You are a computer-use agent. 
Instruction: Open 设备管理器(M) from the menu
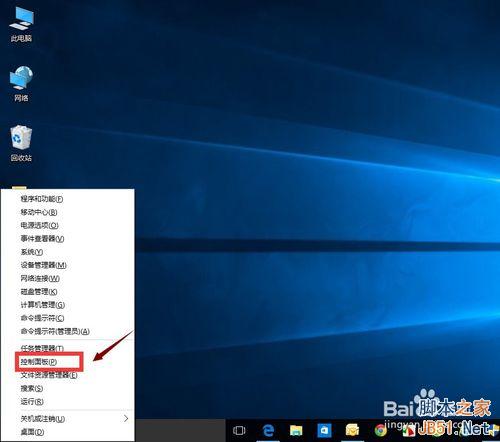pyautogui.click(x=68, y=265)
